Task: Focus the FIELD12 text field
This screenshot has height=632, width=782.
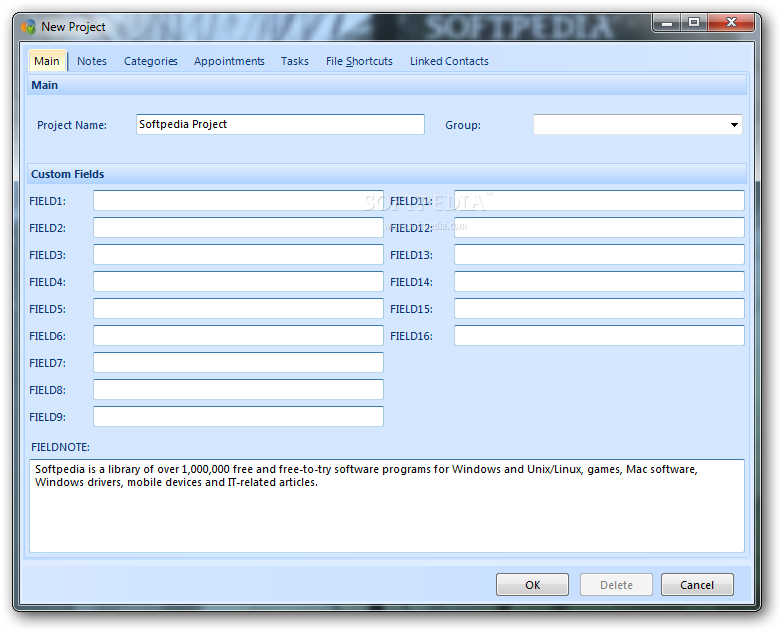Action: 599,227
